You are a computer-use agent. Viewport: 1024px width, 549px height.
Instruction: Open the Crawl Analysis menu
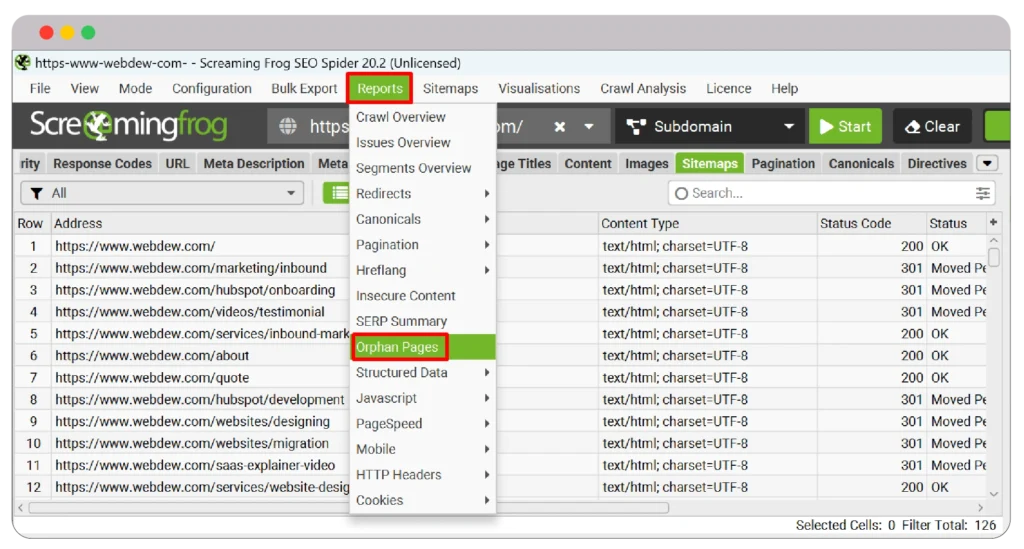643,88
